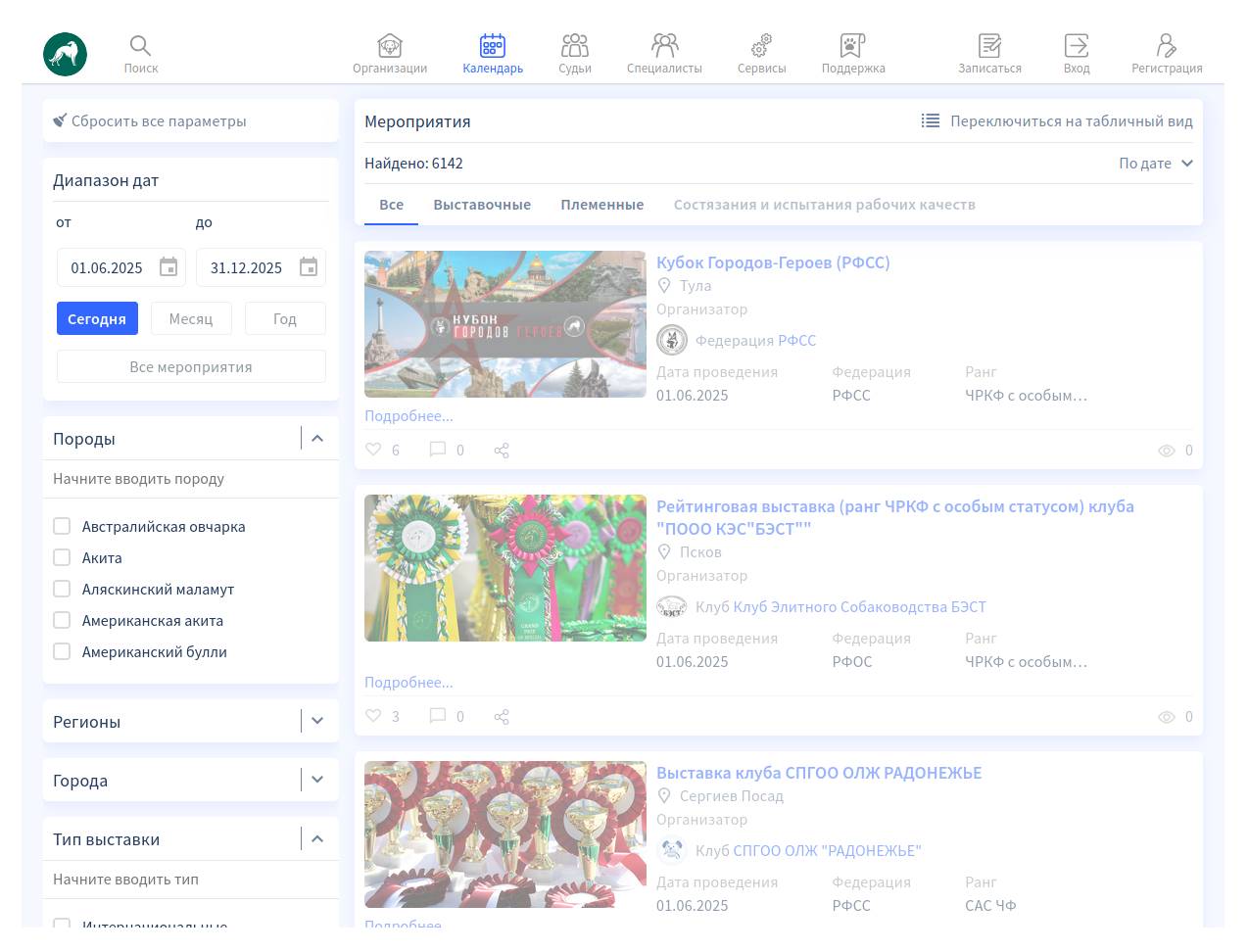Open Сервисы section
Viewport: 1248px width, 952px height.
[x=761, y=54]
